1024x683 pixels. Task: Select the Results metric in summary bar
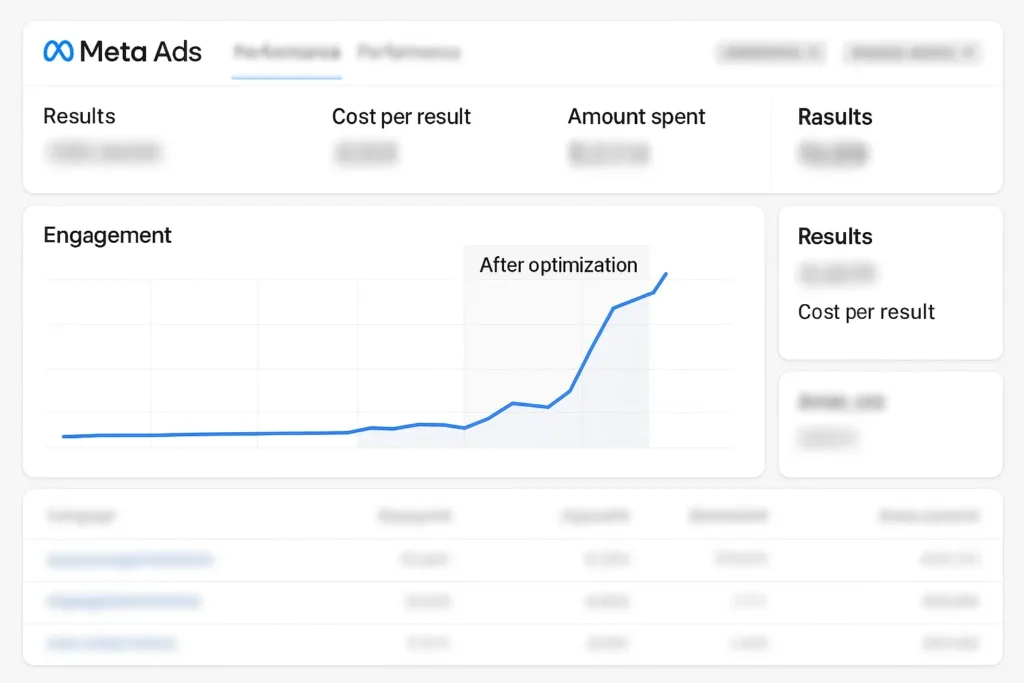(79, 117)
